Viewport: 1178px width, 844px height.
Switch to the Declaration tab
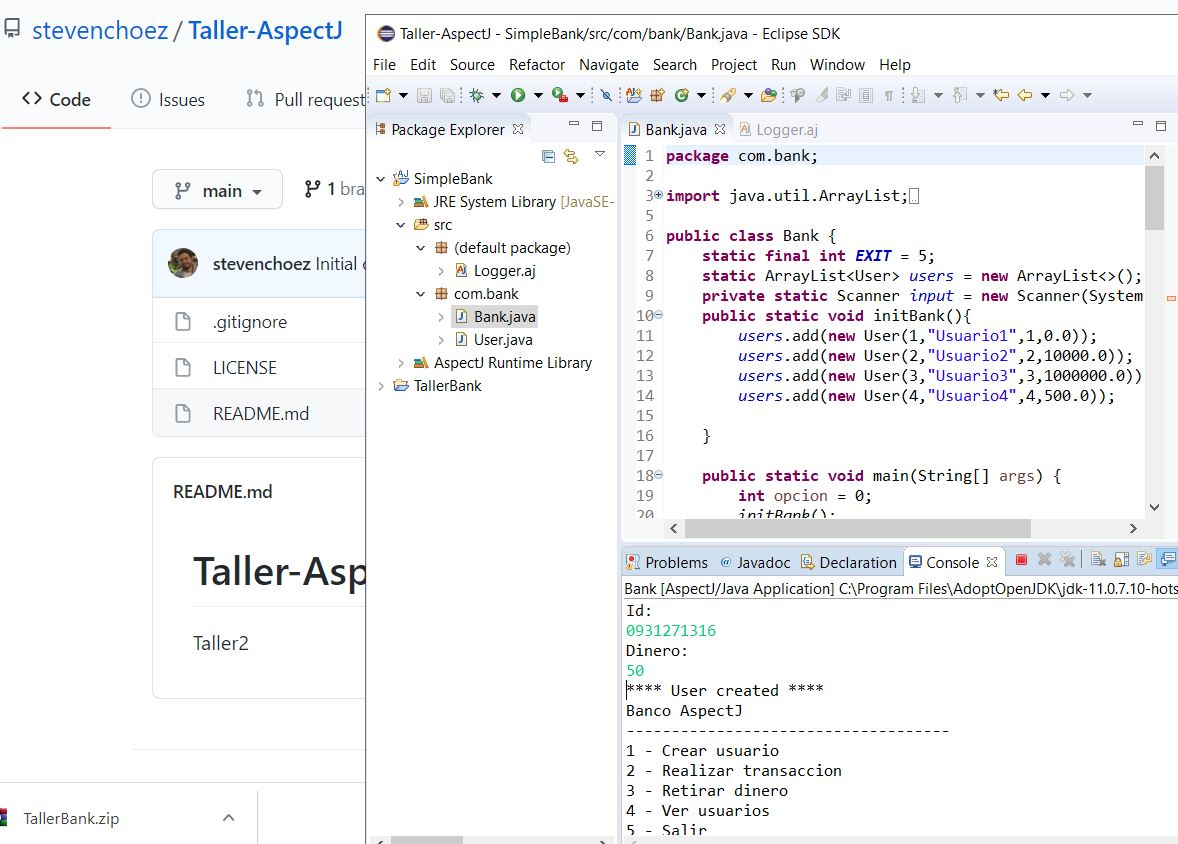[849, 562]
